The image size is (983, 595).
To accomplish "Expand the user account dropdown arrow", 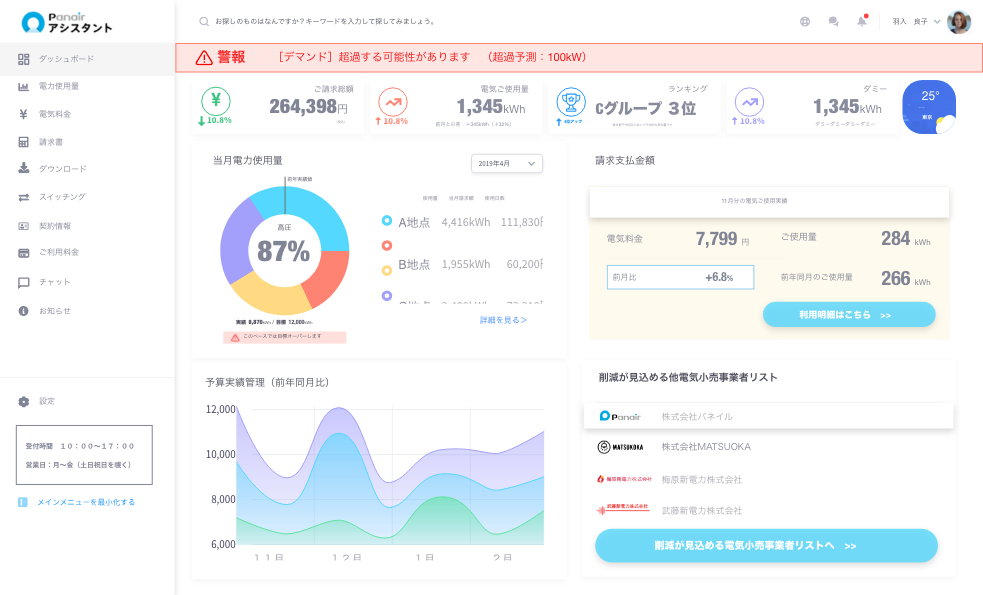I will 937,21.
